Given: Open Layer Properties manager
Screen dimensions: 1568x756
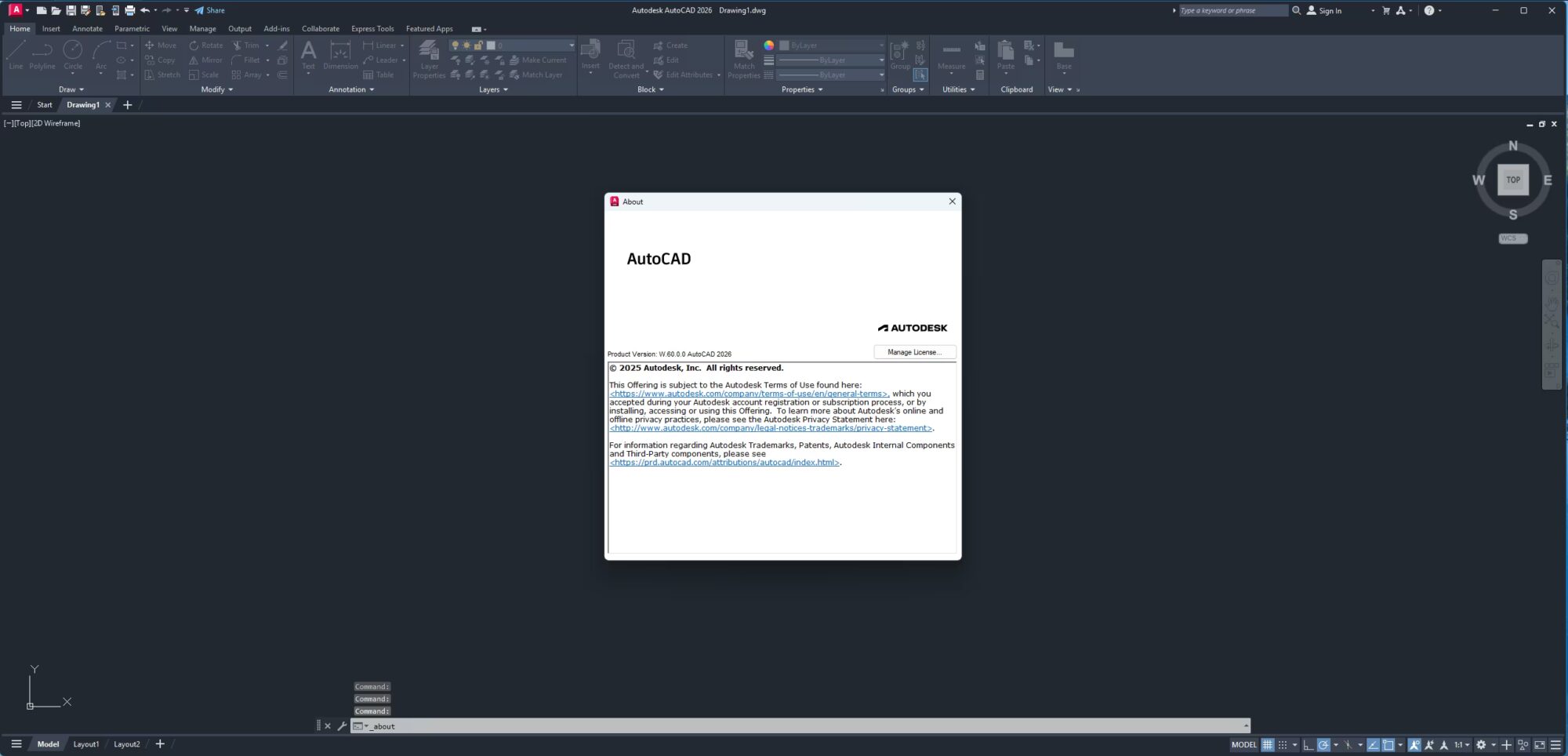Looking at the screenshot, I should (x=429, y=56).
